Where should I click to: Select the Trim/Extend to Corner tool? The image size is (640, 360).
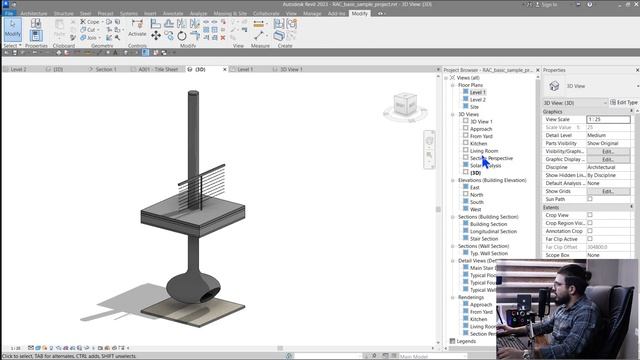195,36
